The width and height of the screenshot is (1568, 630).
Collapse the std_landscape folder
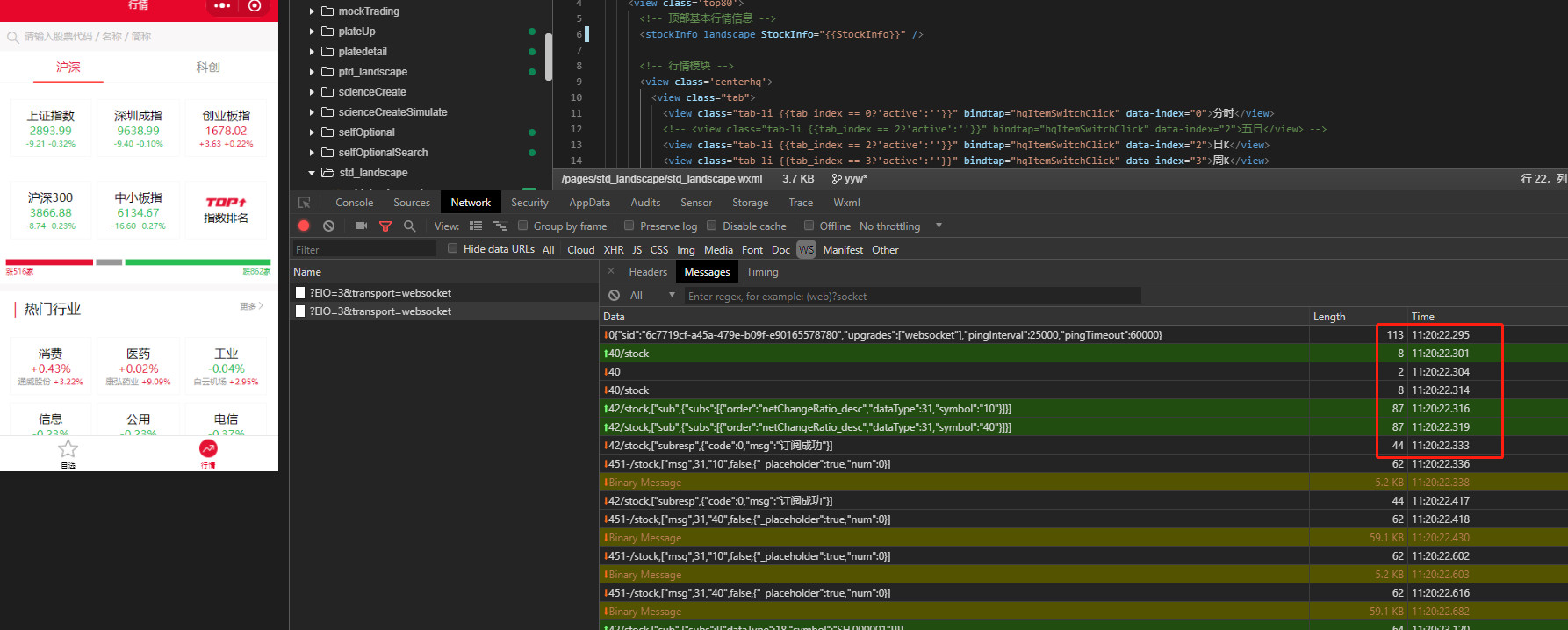coord(312,173)
